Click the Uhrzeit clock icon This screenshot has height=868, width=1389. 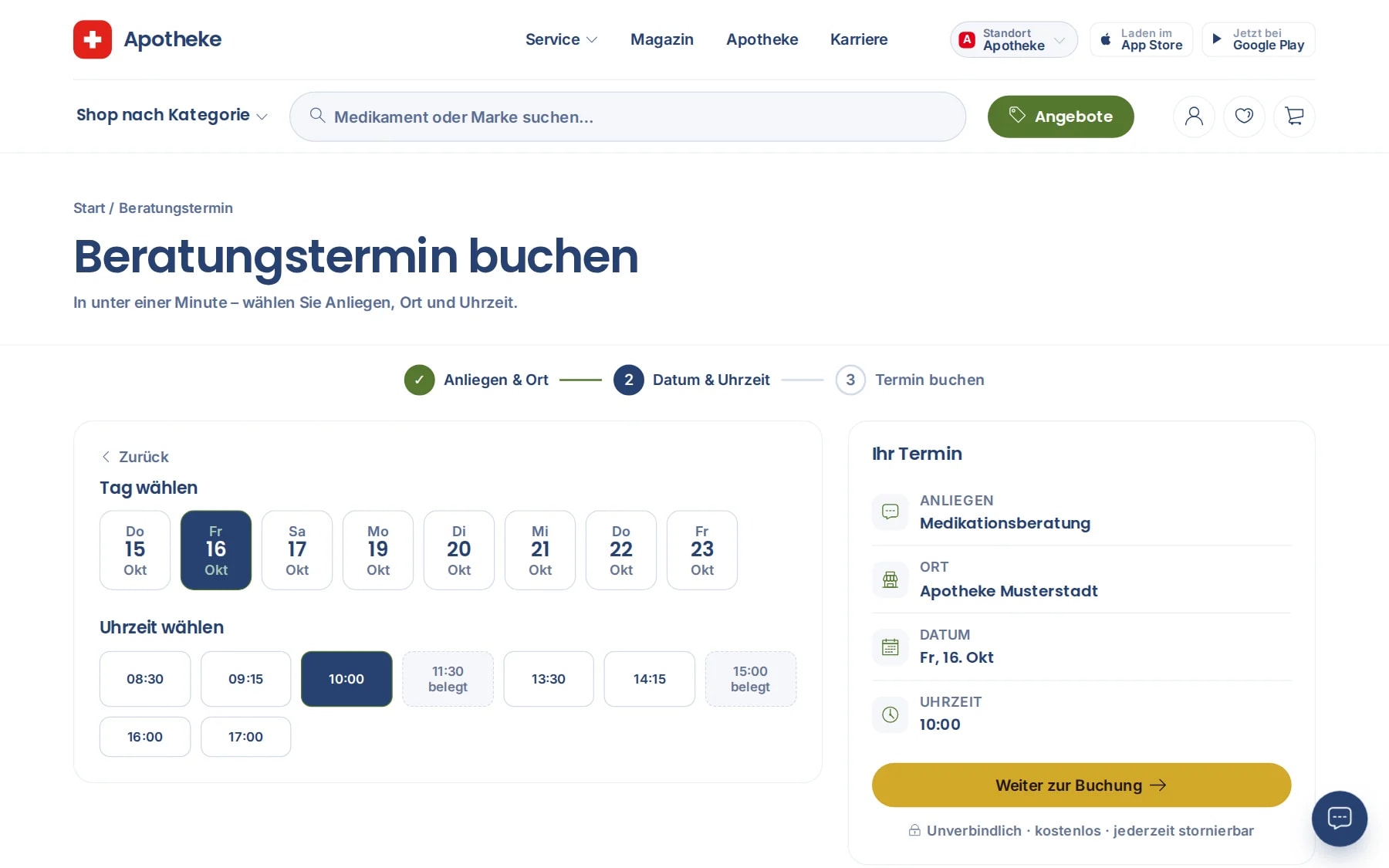coord(891,714)
